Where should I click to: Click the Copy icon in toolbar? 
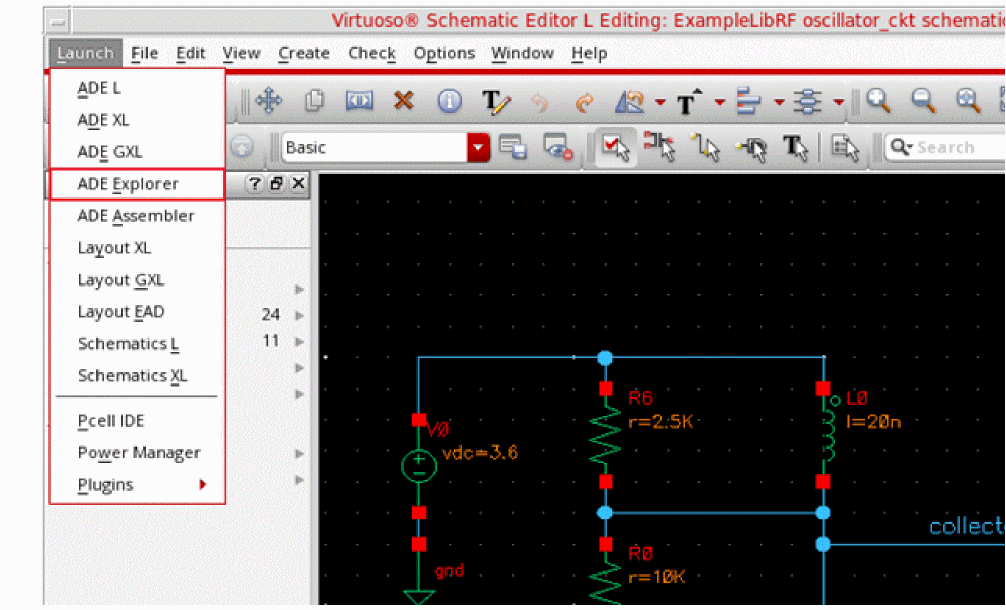point(315,100)
